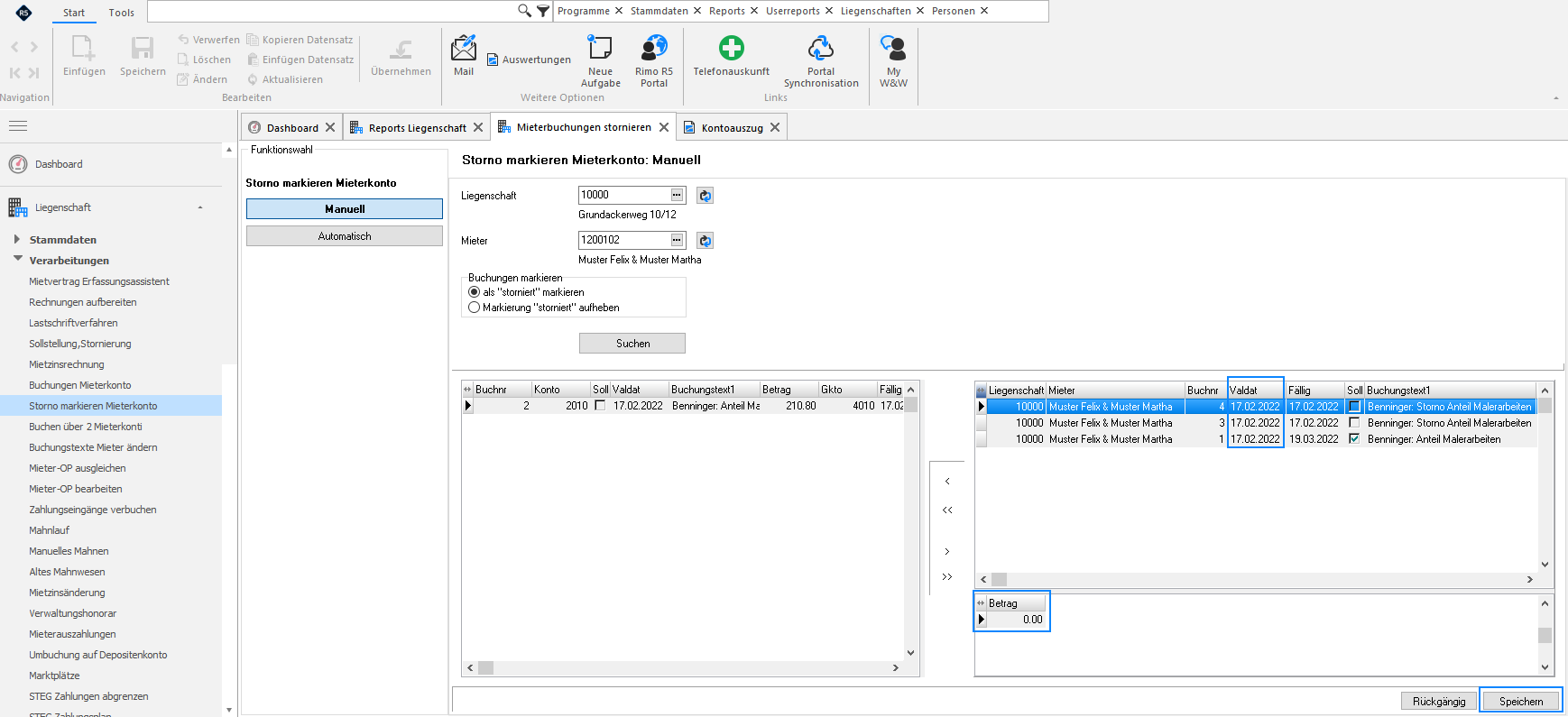Click the filter funnel icon
Image resolution: width=1568 pixels, height=717 pixels.
543,11
